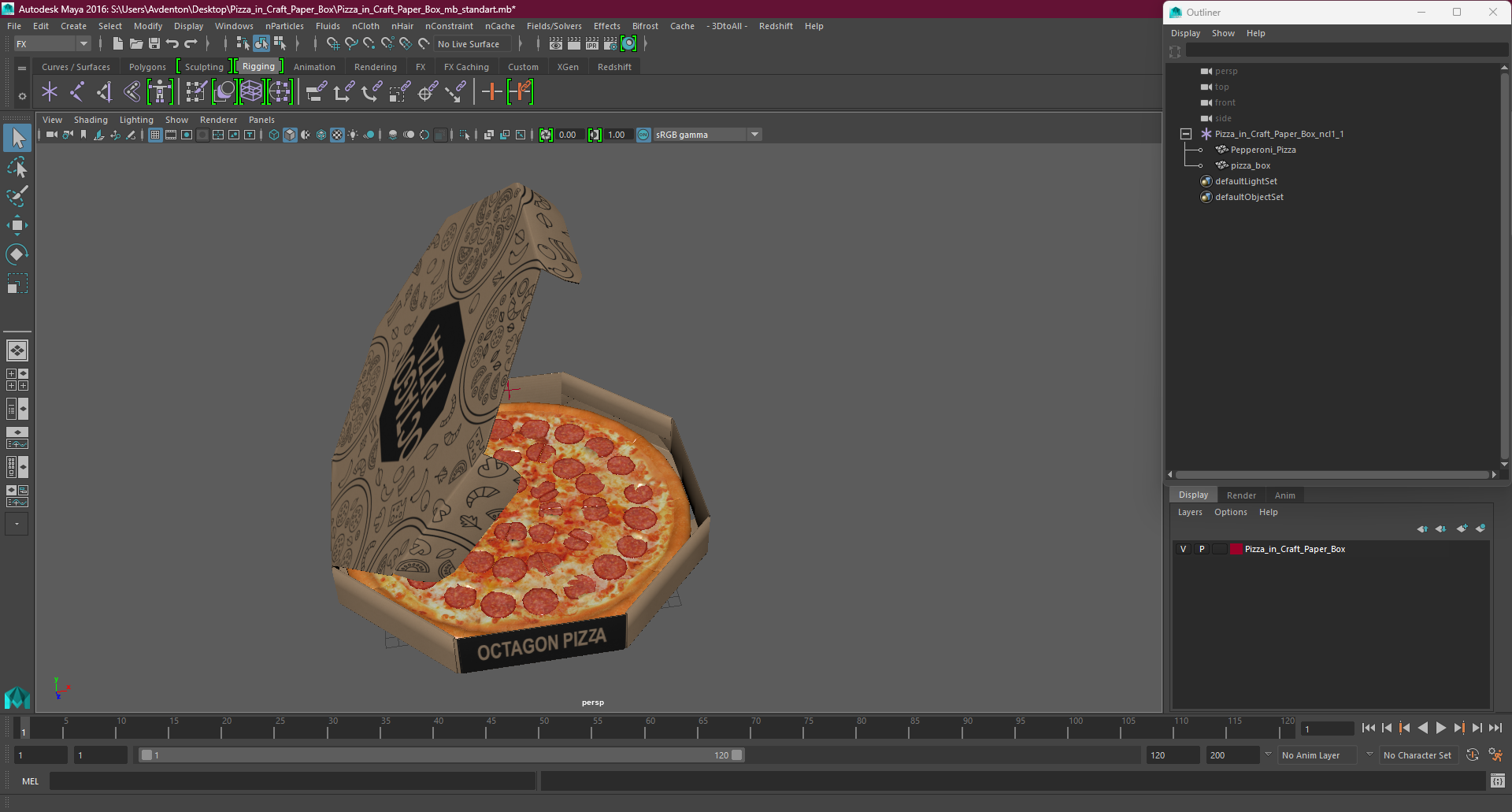Image resolution: width=1512 pixels, height=812 pixels.
Task: Toggle textured display in viewport toolbar
Action: pyautogui.click(x=337, y=135)
